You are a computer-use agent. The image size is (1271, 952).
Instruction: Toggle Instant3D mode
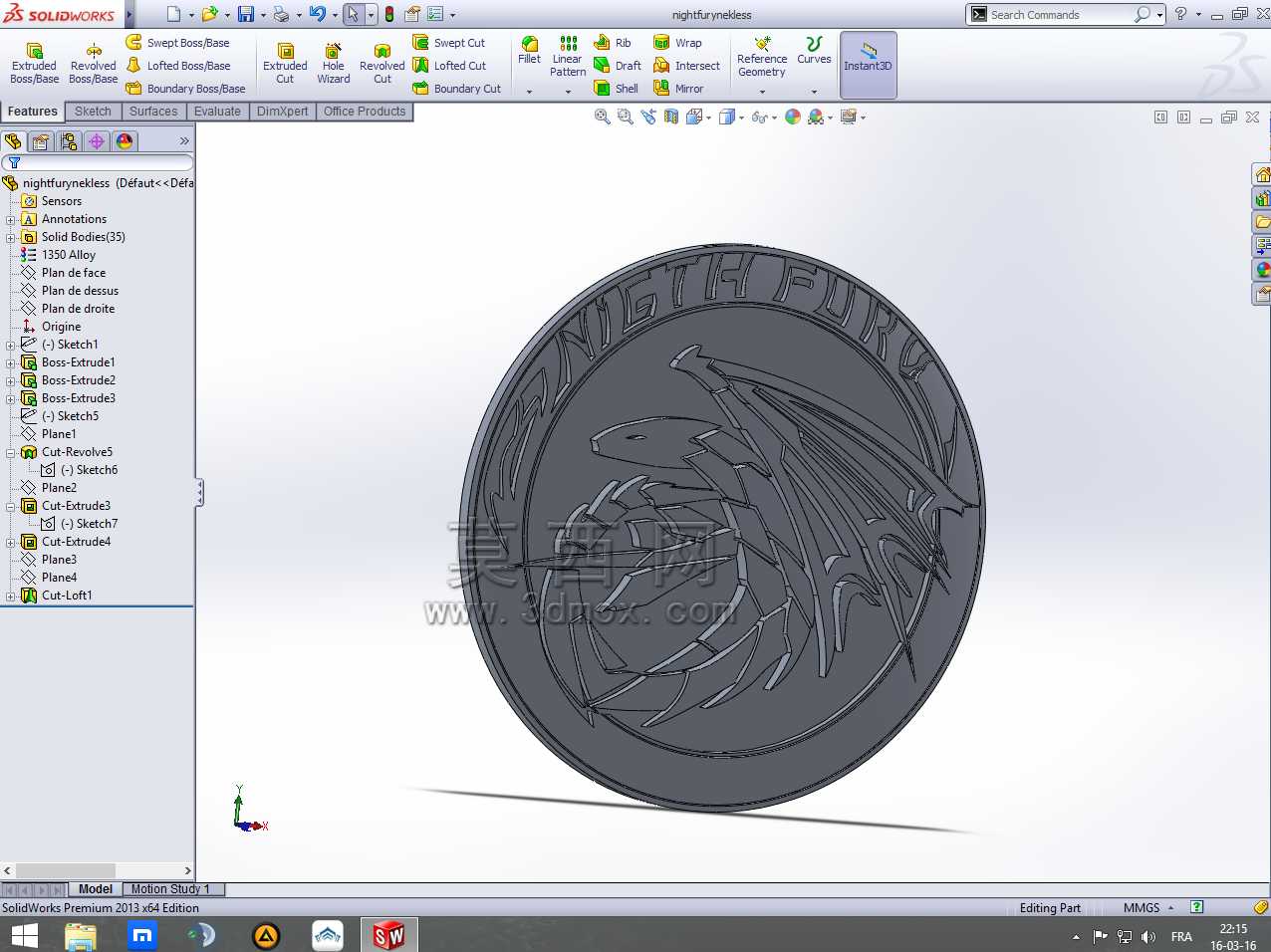[869, 65]
